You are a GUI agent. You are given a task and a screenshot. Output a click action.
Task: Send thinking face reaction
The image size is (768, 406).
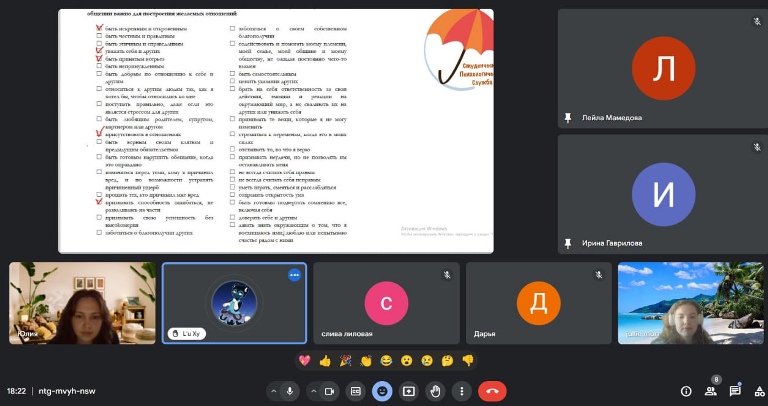447,361
